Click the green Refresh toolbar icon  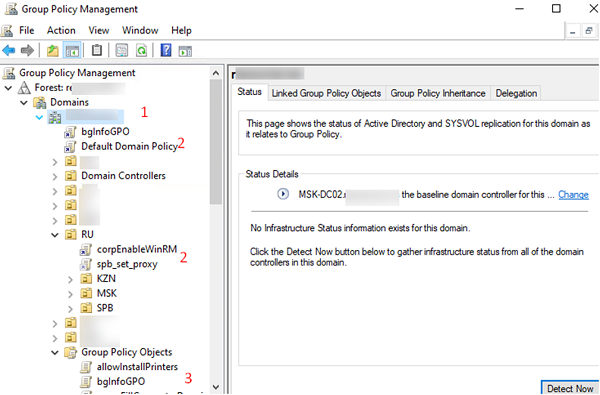tap(142, 51)
